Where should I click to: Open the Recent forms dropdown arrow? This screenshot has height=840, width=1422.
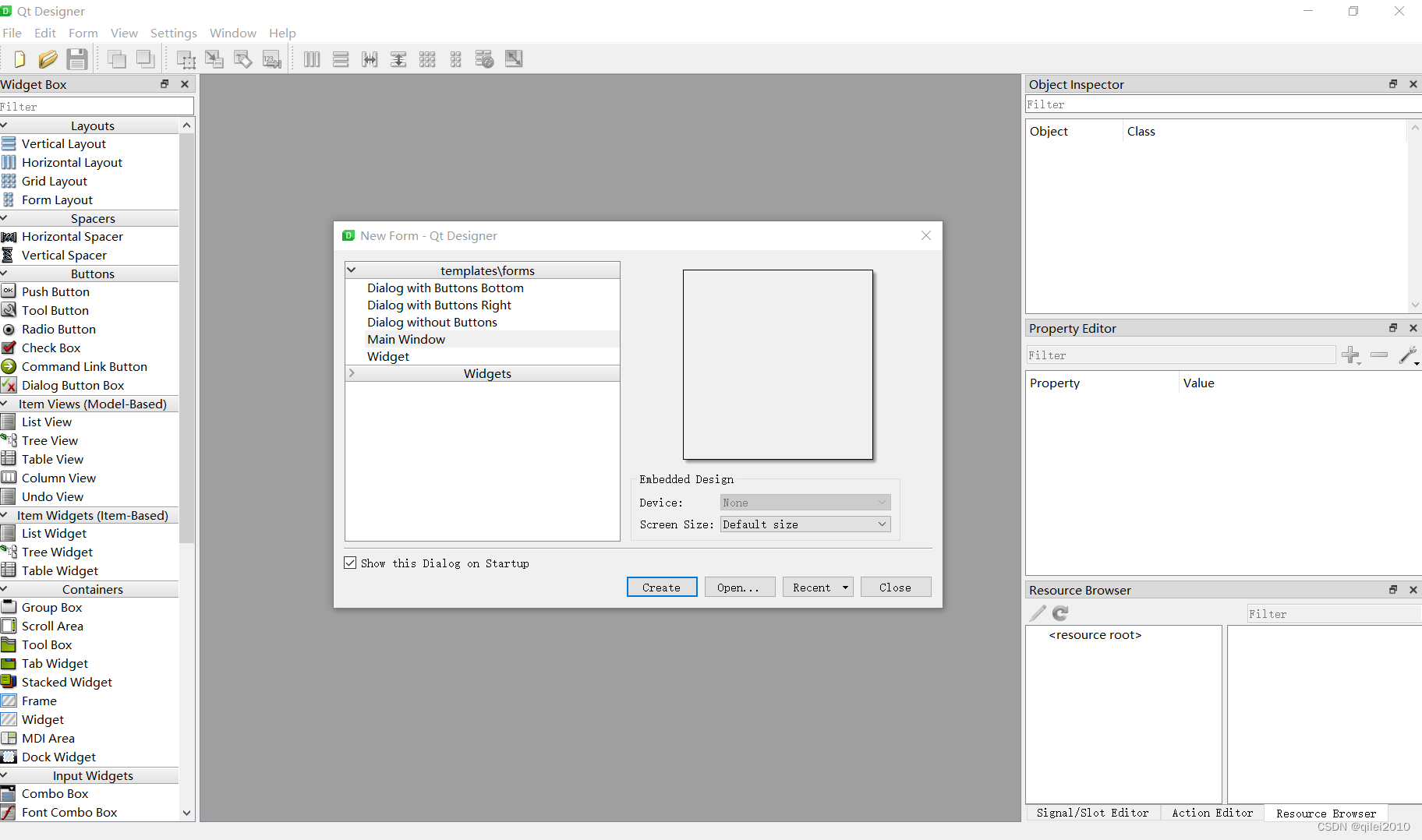pyautogui.click(x=845, y=588)
